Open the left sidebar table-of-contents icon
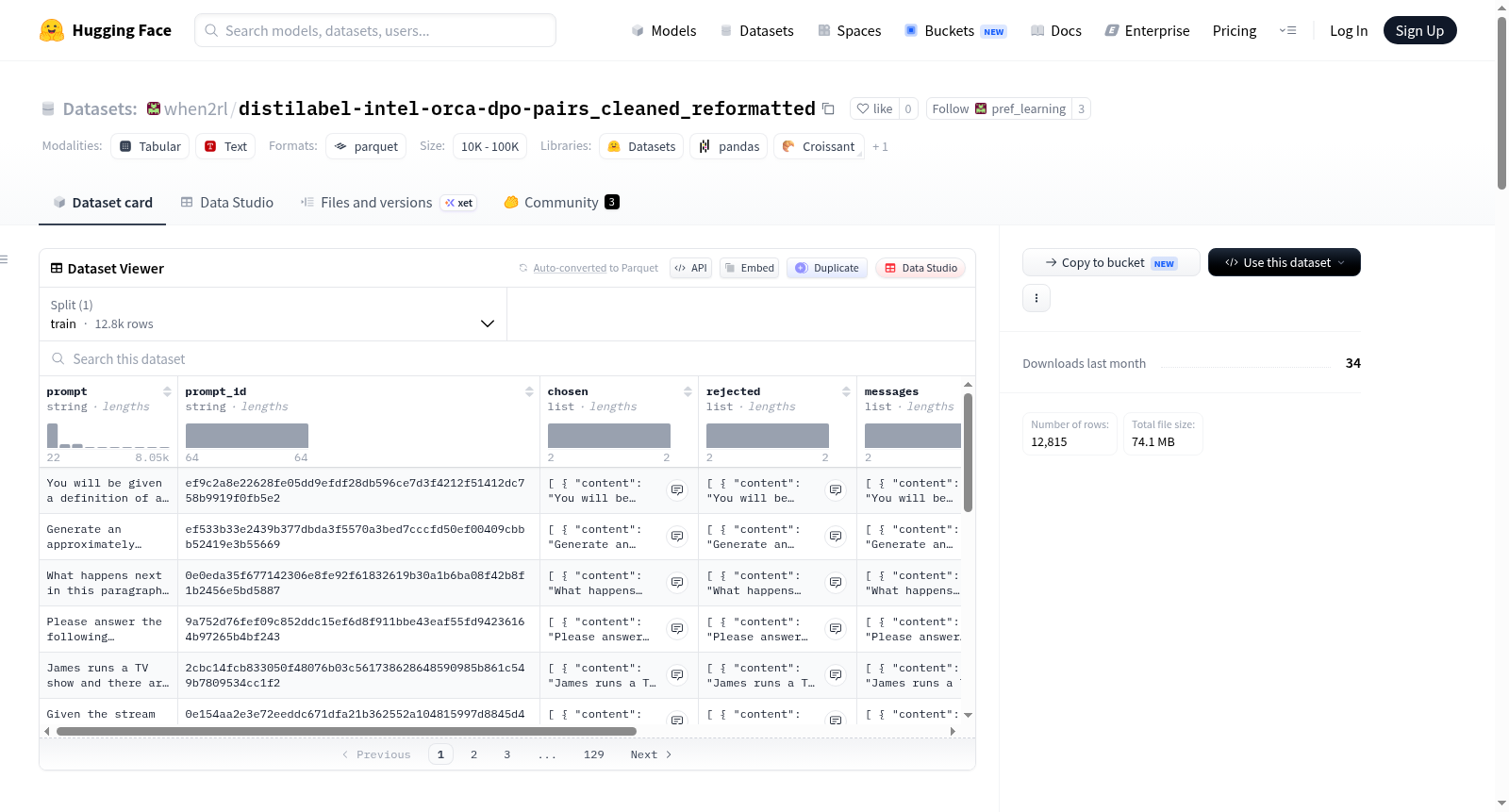The height and width of the screenshot is (812, 1509). [4, 259]
